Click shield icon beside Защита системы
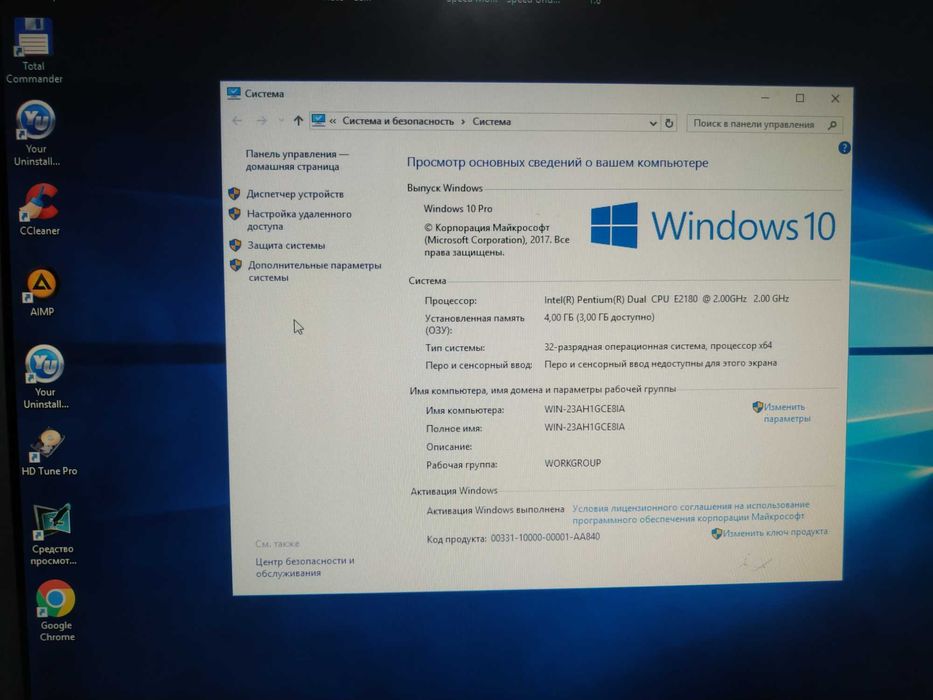This screenshot has width=933, height=700. tap(235, 245)
